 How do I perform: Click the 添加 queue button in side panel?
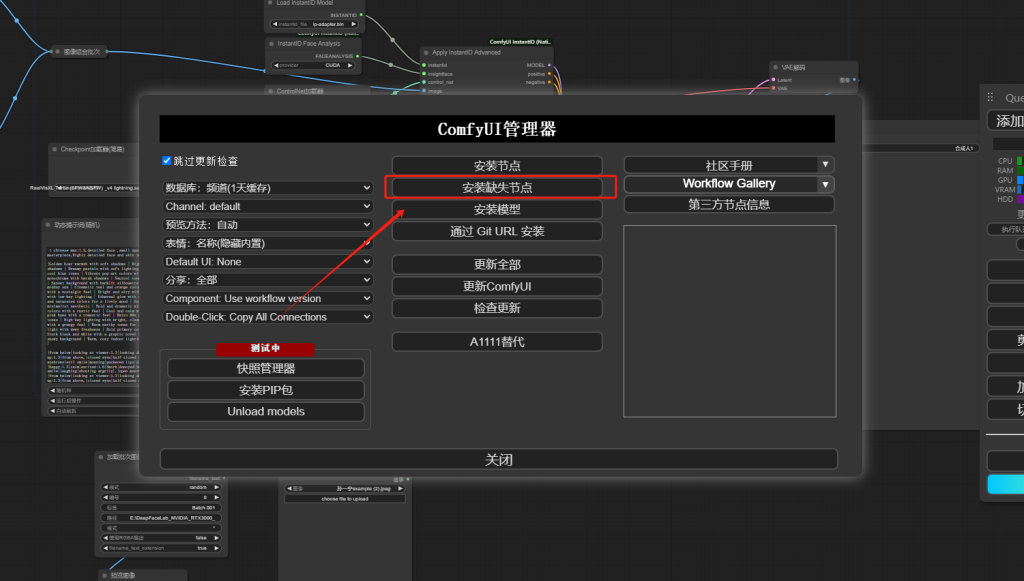click(x=1006, y=121)
